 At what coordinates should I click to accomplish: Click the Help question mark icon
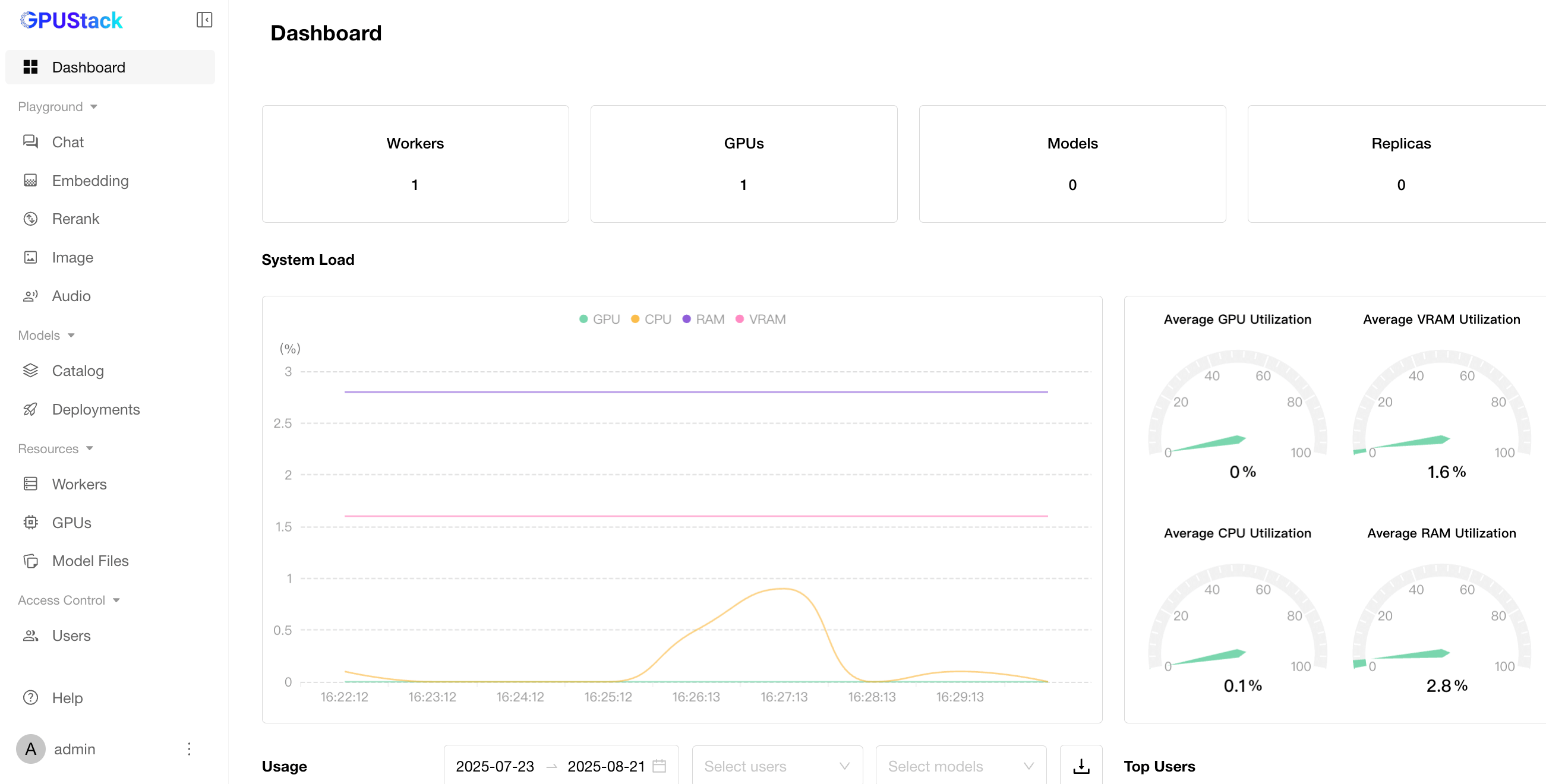click(30, 698)
